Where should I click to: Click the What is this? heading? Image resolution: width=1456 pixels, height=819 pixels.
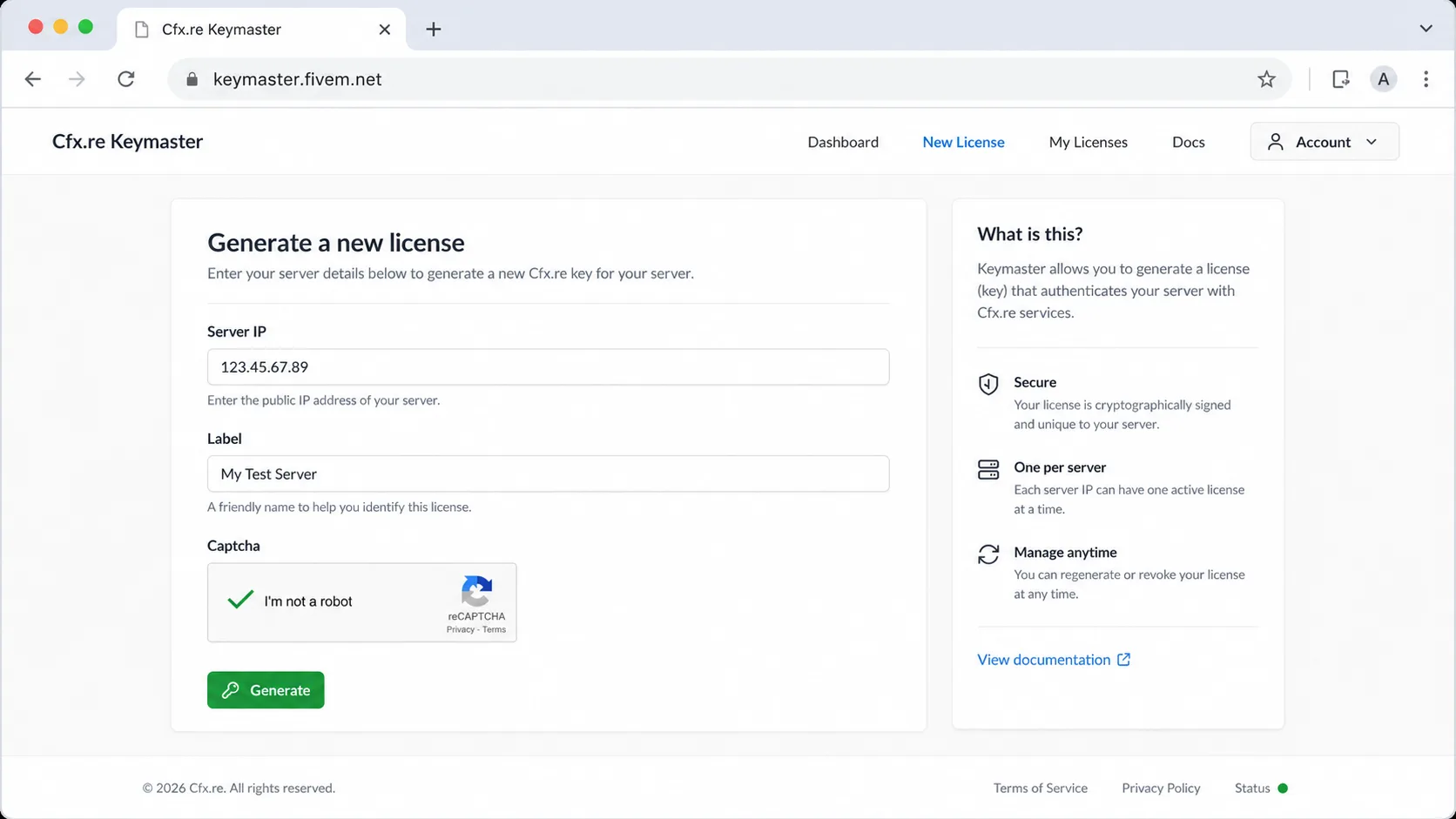point(1030,234)
